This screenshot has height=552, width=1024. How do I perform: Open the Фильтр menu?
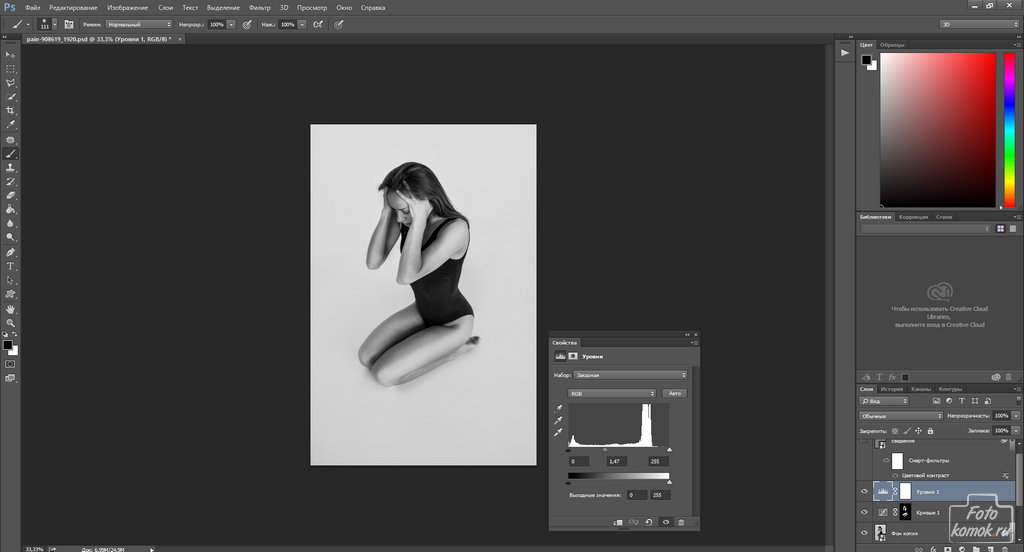pos(260,7)
